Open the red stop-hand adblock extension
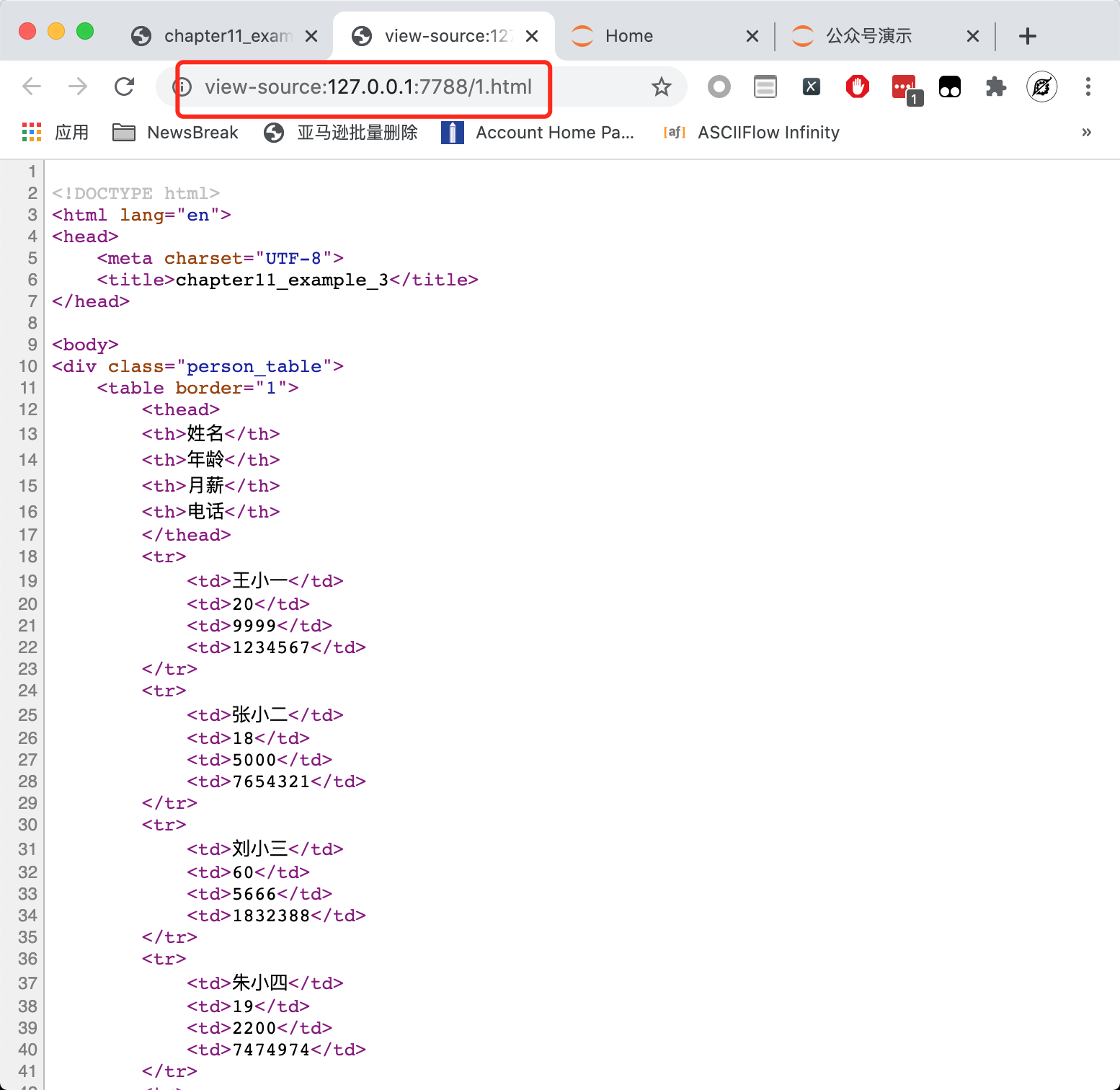 point(857,87)
